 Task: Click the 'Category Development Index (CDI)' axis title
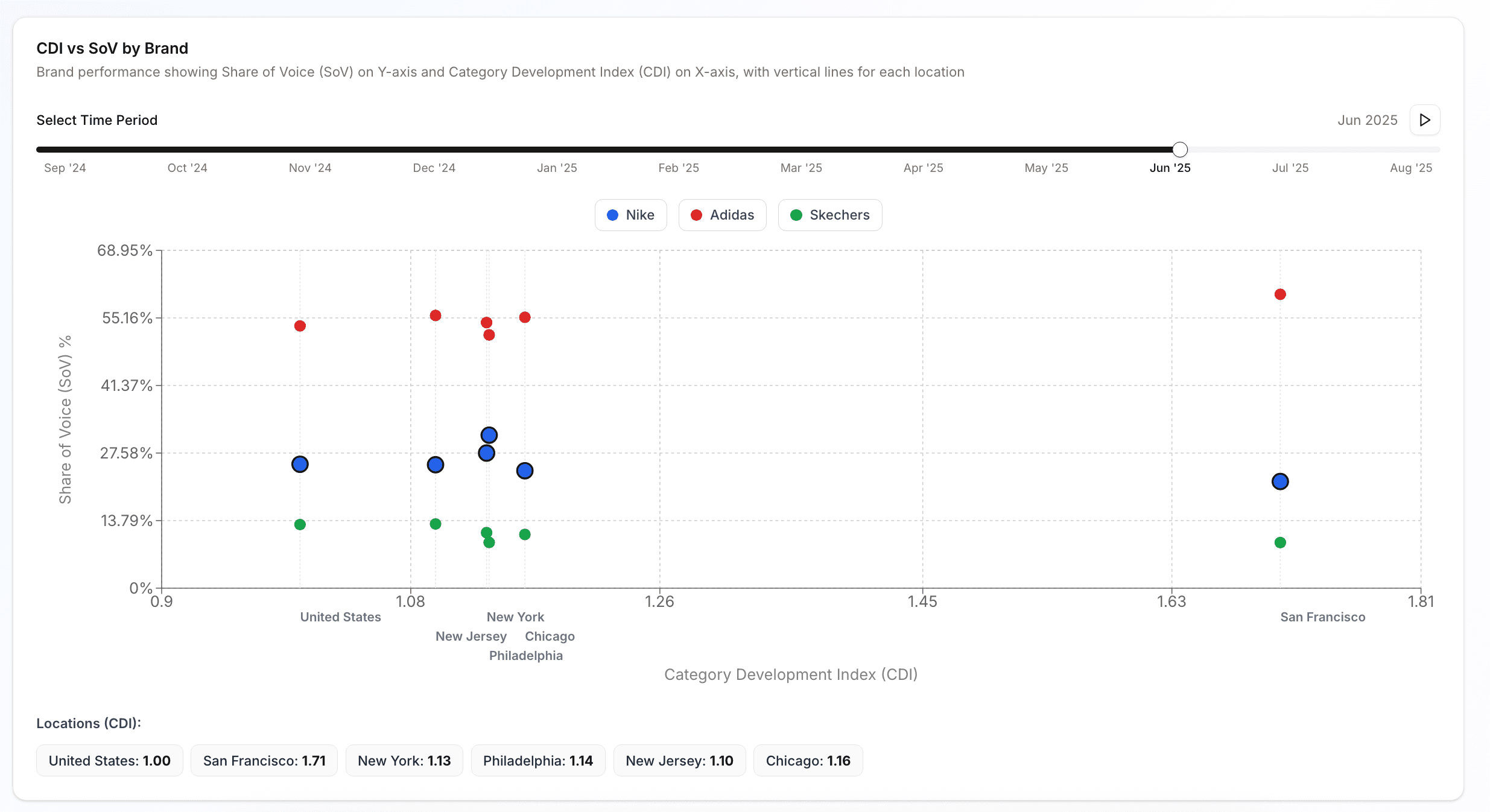point(791,674)
